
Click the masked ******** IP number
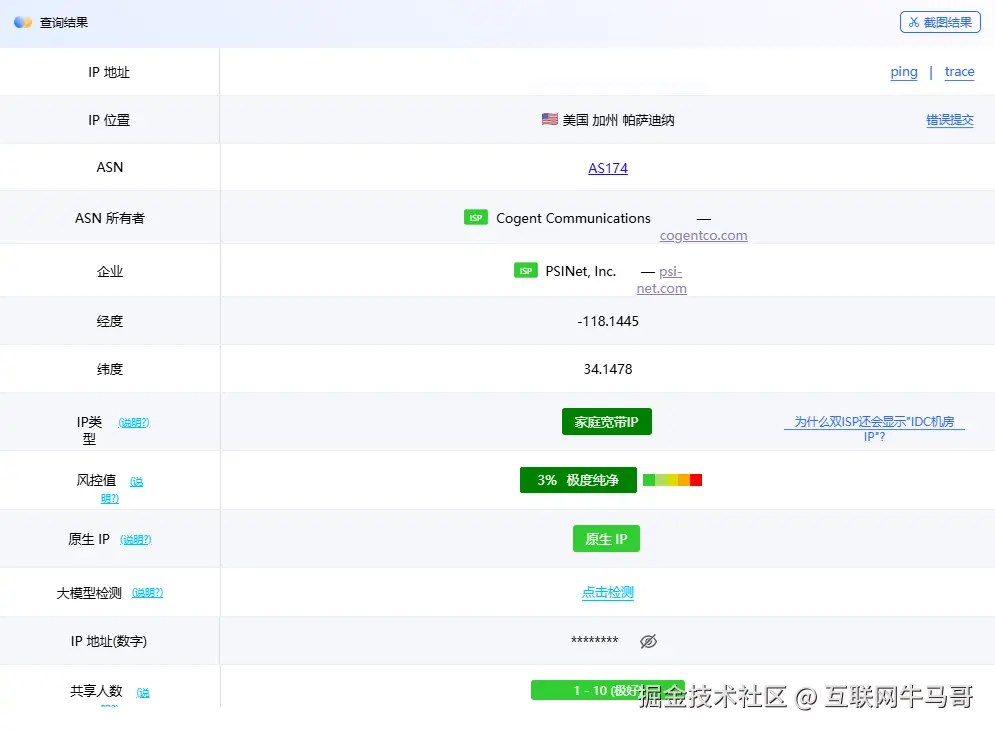coord(595,641)
